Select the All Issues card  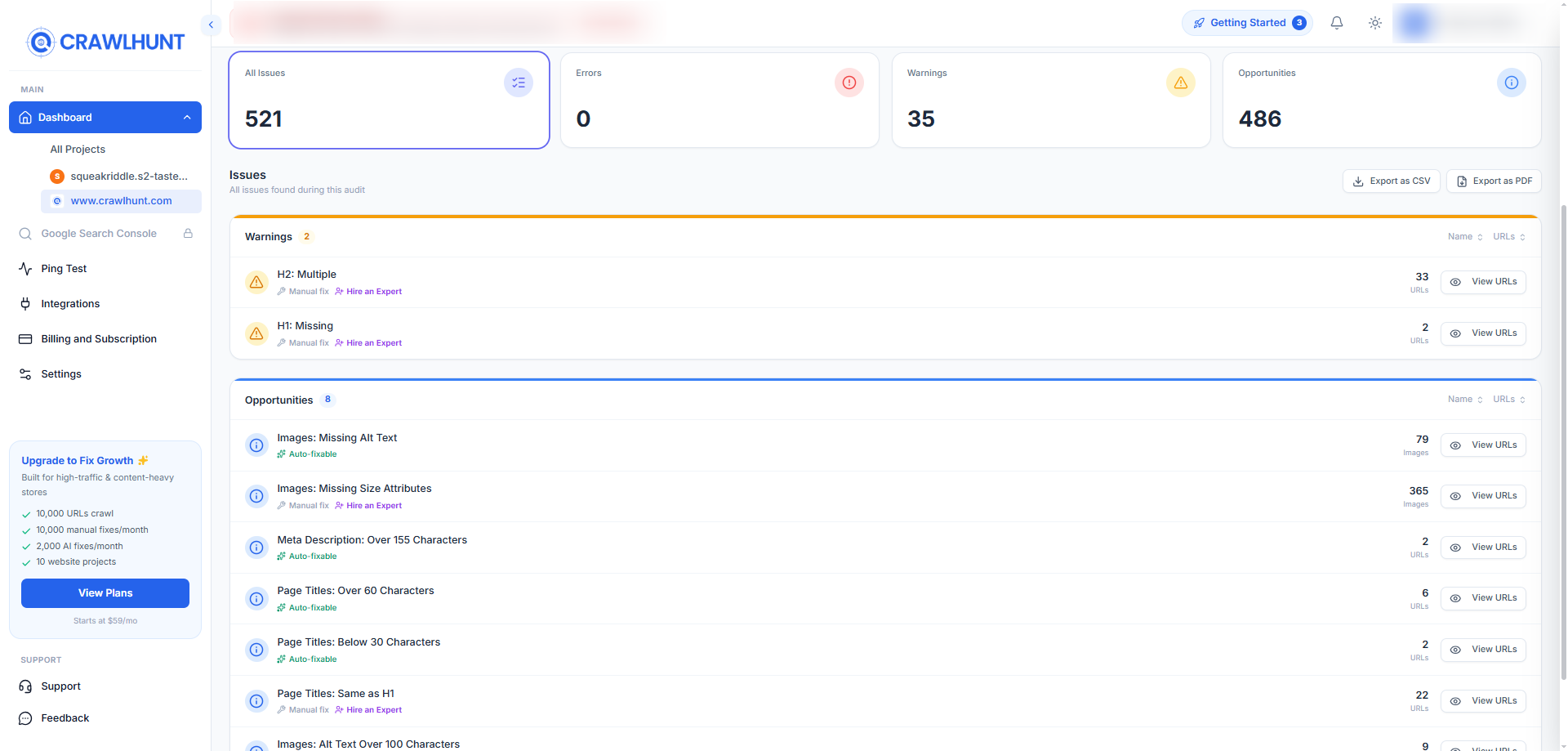389,101
